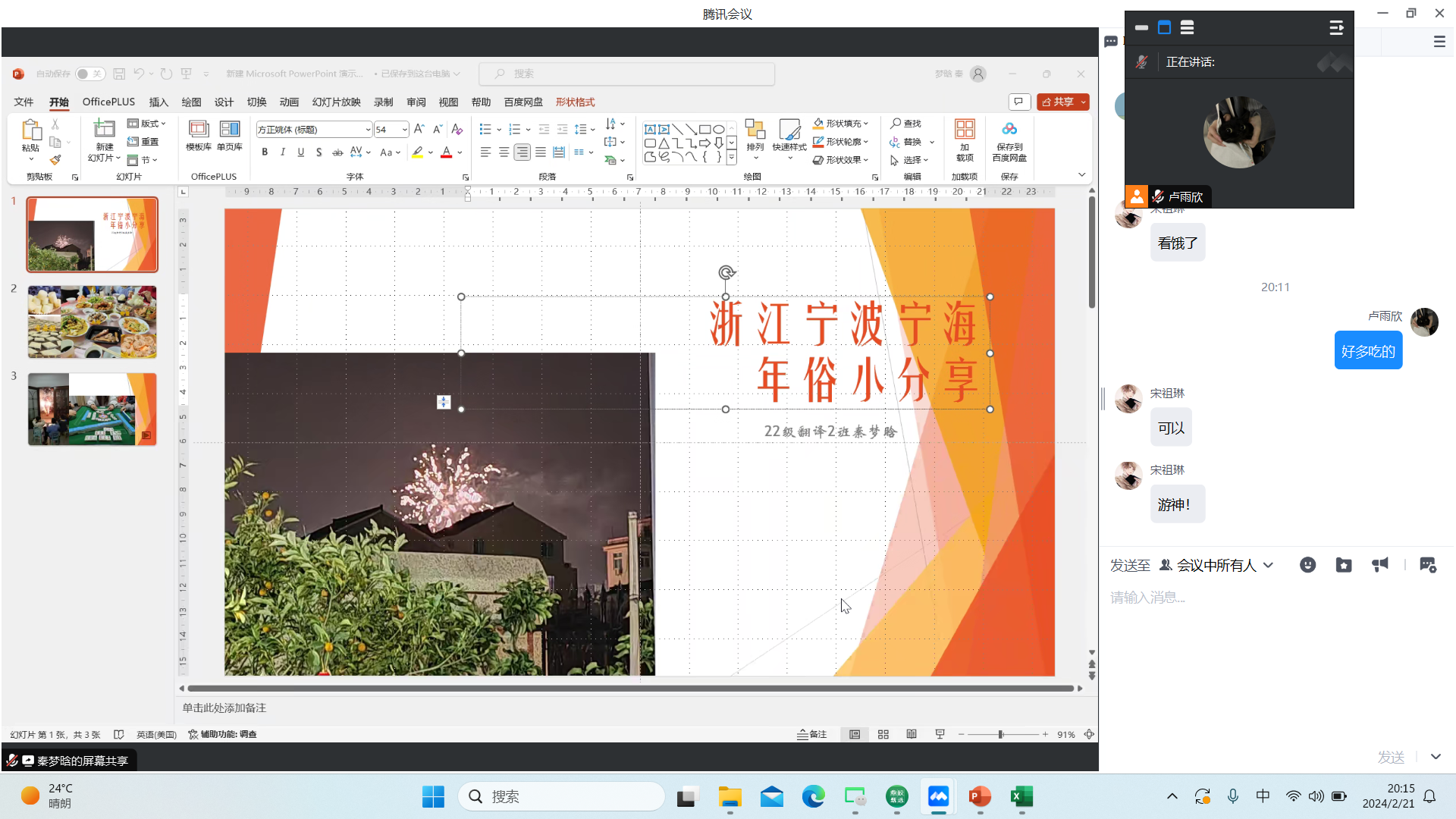
Task: Click the fit slide to window icon
Action: click(x=1089, y=734)
